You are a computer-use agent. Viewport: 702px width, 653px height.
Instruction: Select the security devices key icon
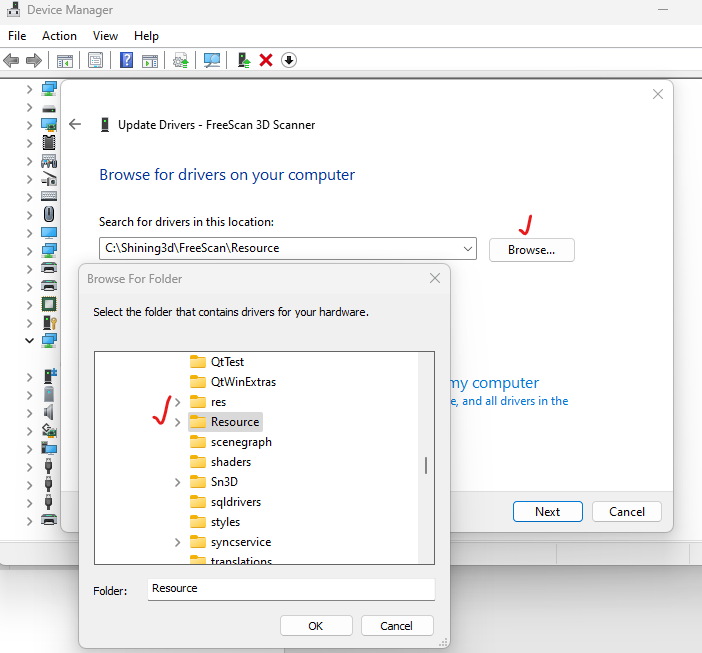tap(49, 323)
